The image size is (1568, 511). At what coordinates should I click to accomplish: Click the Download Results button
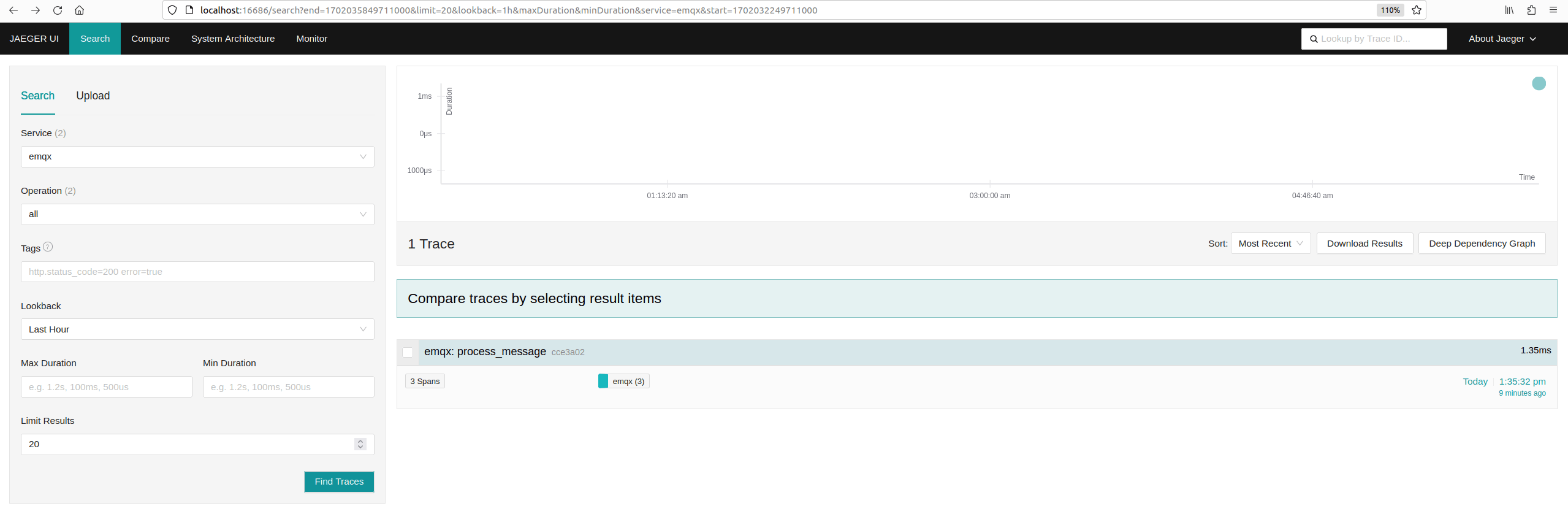point(1364,244)
